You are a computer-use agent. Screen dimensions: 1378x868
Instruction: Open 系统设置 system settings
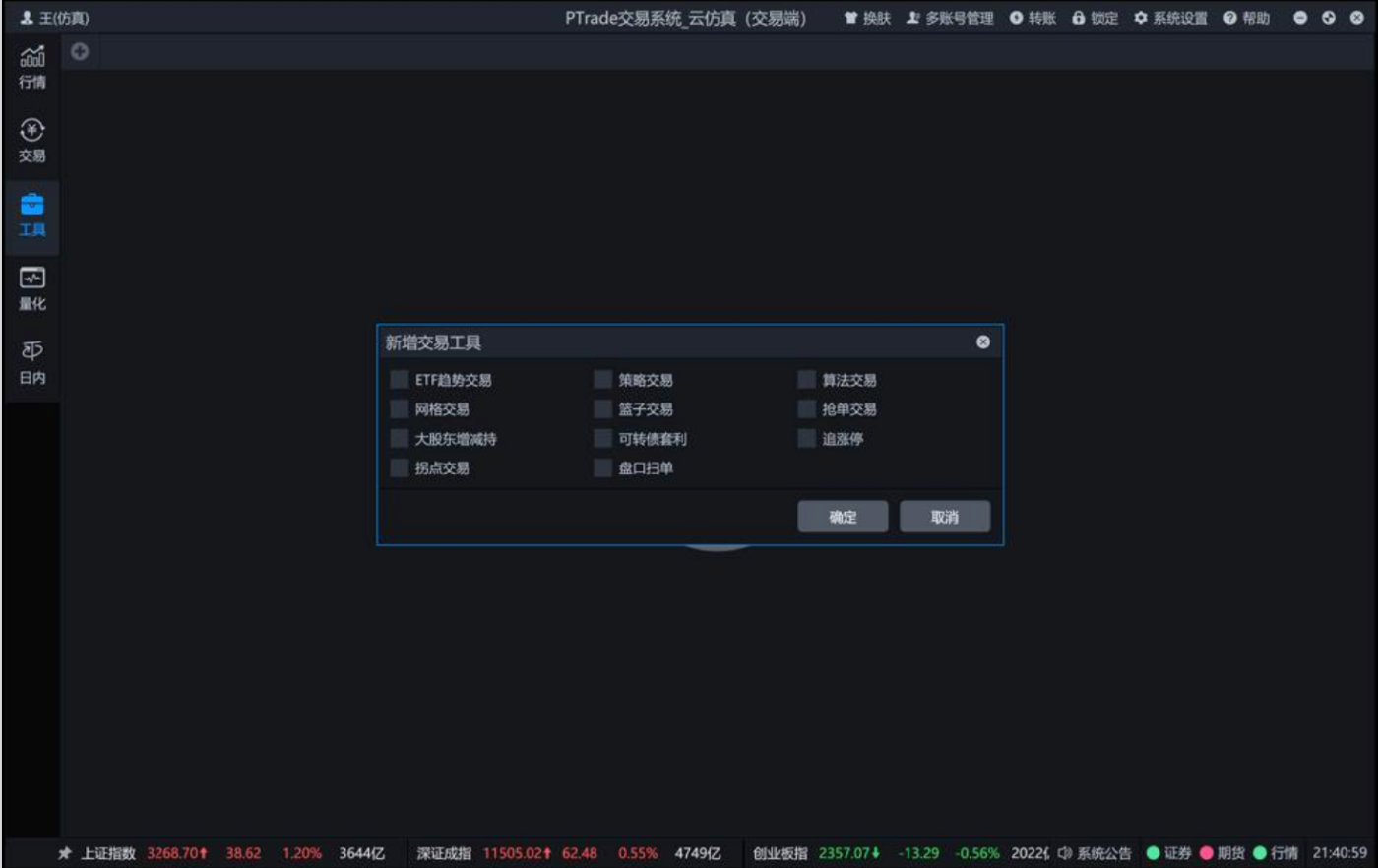1170,18
